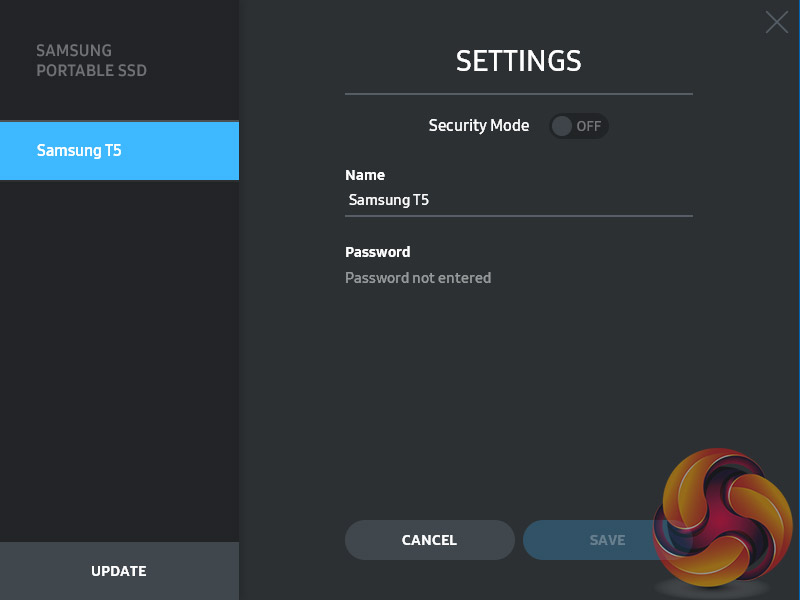
Task: Click the SETTINGS heading
Action: pos(518,61)
